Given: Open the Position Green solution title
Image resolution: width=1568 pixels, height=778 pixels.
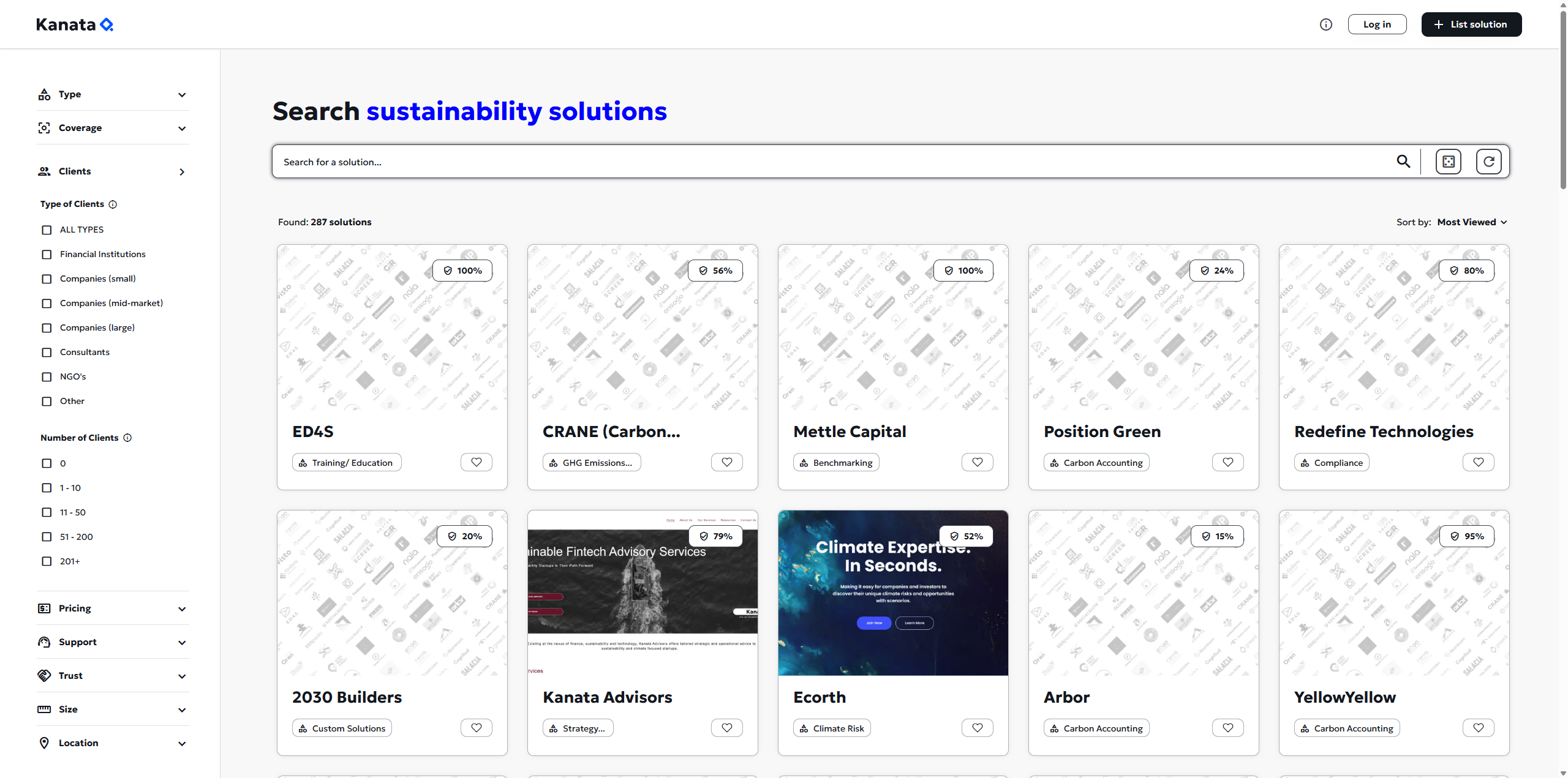Looking at the screenshot, I should 1102,432.
